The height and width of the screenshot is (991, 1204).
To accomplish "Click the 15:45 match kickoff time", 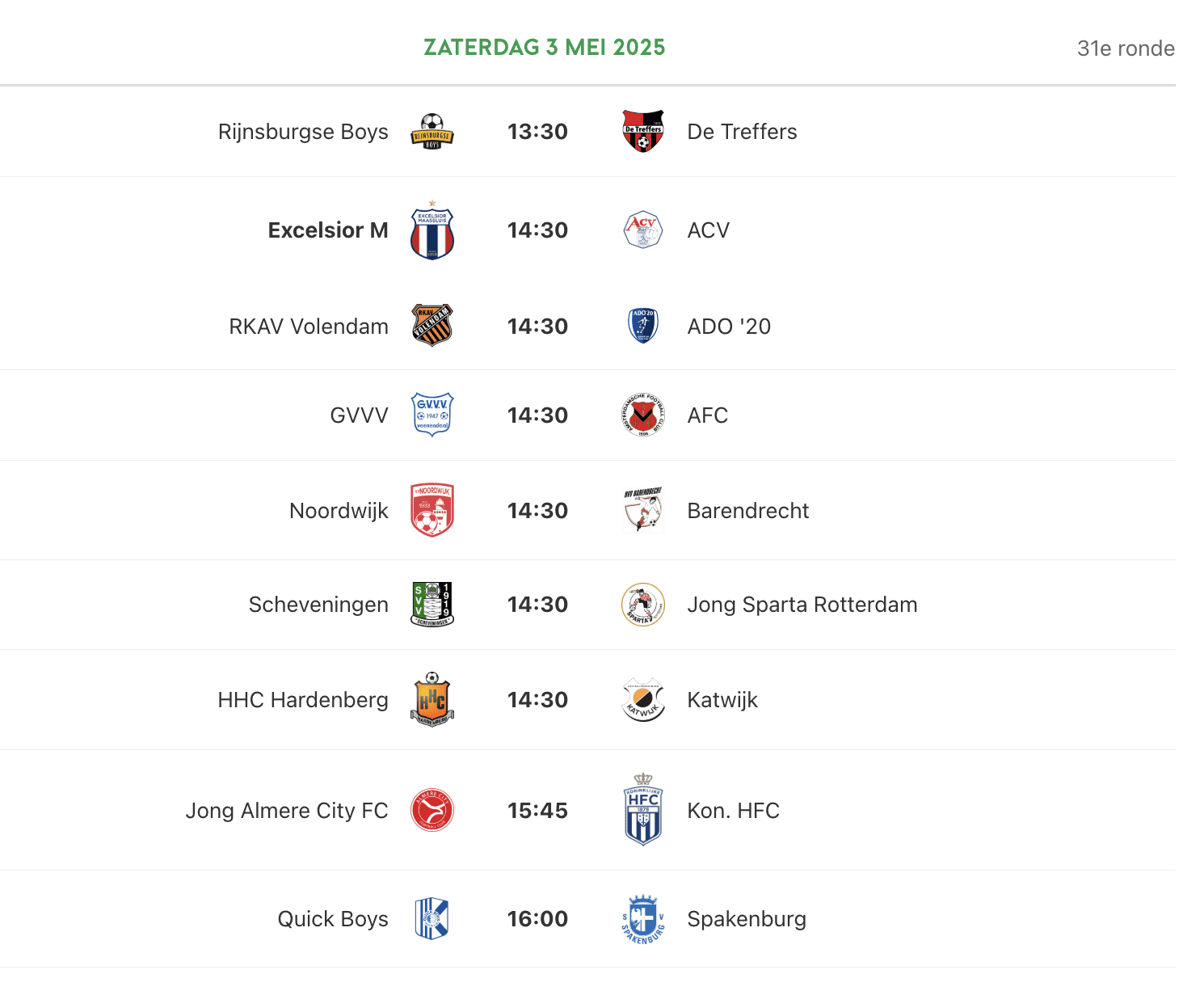I will [x=537, y=811].
